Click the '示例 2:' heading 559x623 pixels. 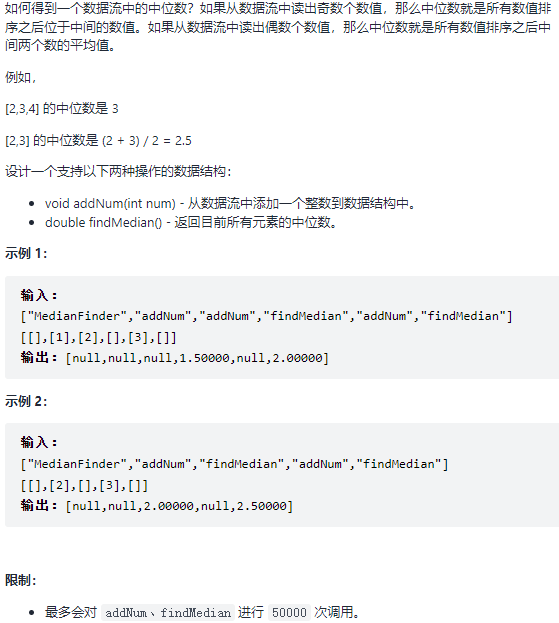pos(26,401)
